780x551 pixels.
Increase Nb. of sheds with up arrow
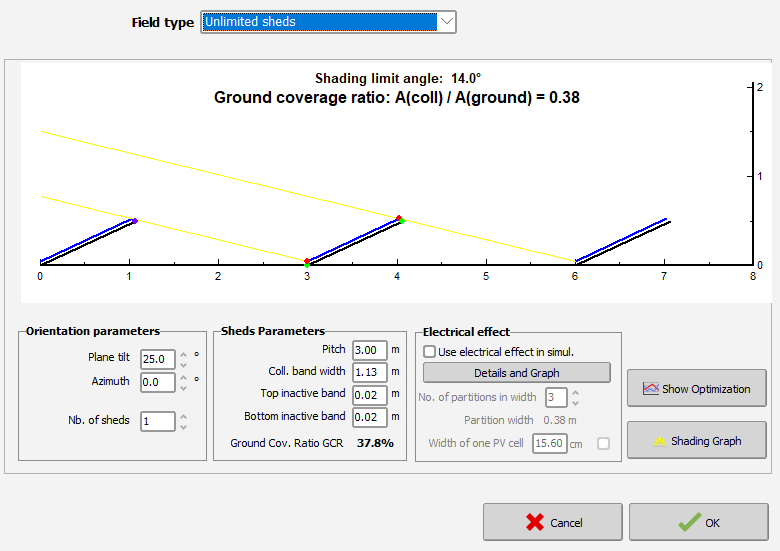[183, 416]
